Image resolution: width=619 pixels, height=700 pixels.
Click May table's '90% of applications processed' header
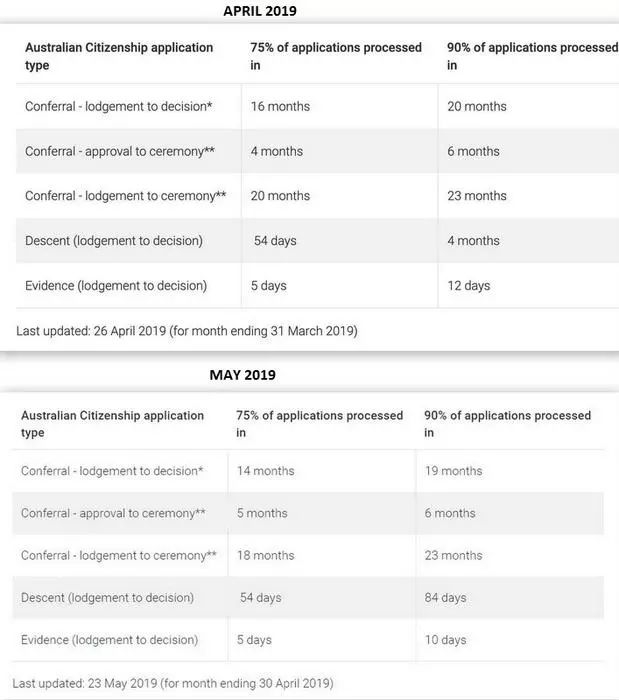507,424
